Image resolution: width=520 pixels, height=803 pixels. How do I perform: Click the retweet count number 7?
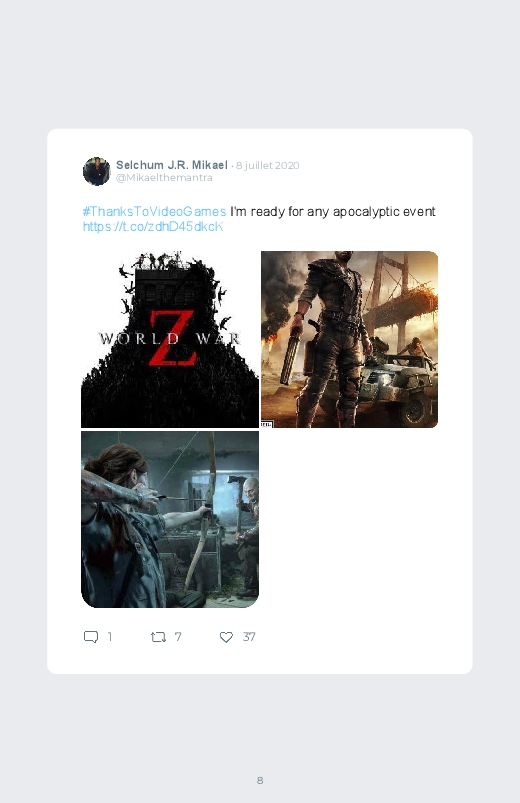click(x=178, y=637)
